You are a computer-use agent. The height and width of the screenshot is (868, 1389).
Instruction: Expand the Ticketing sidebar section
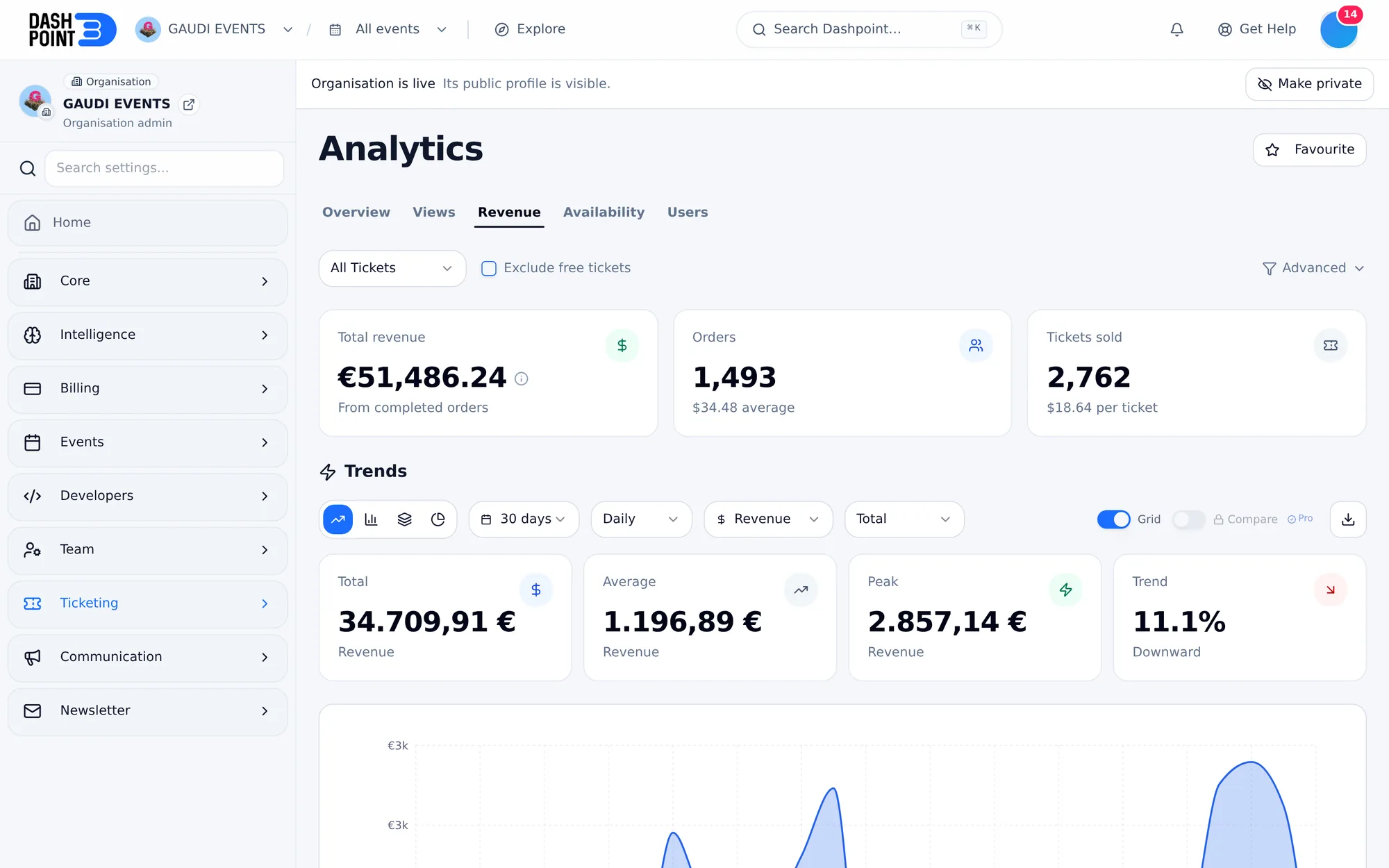coord(148,603)
